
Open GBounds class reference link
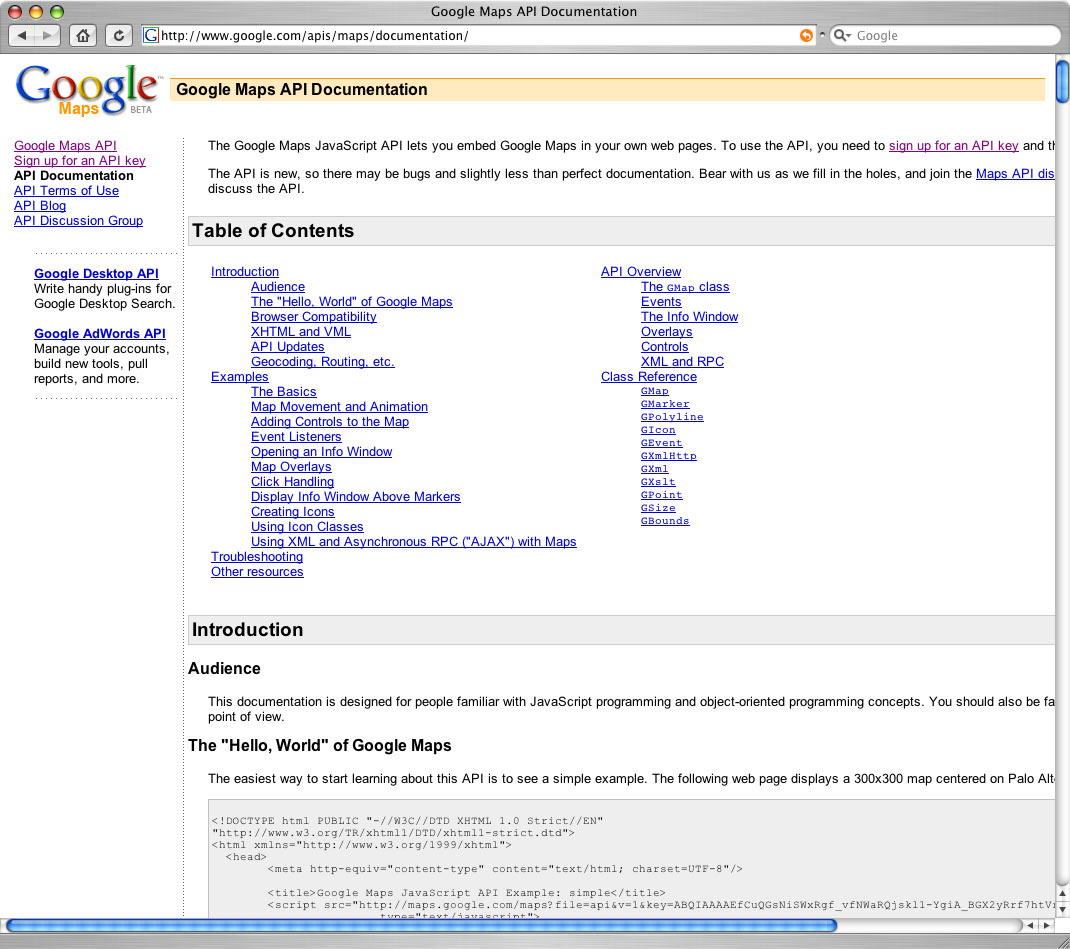[665, 521]
